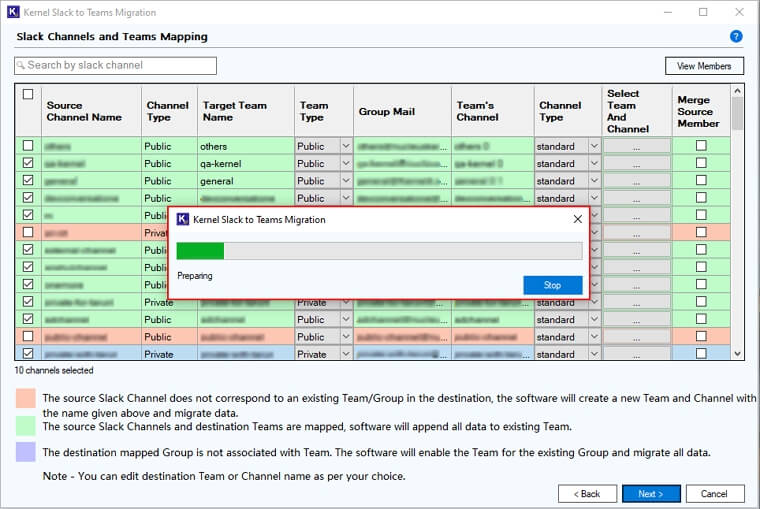
Task: Stop the migration preparation
Action: 553,285
